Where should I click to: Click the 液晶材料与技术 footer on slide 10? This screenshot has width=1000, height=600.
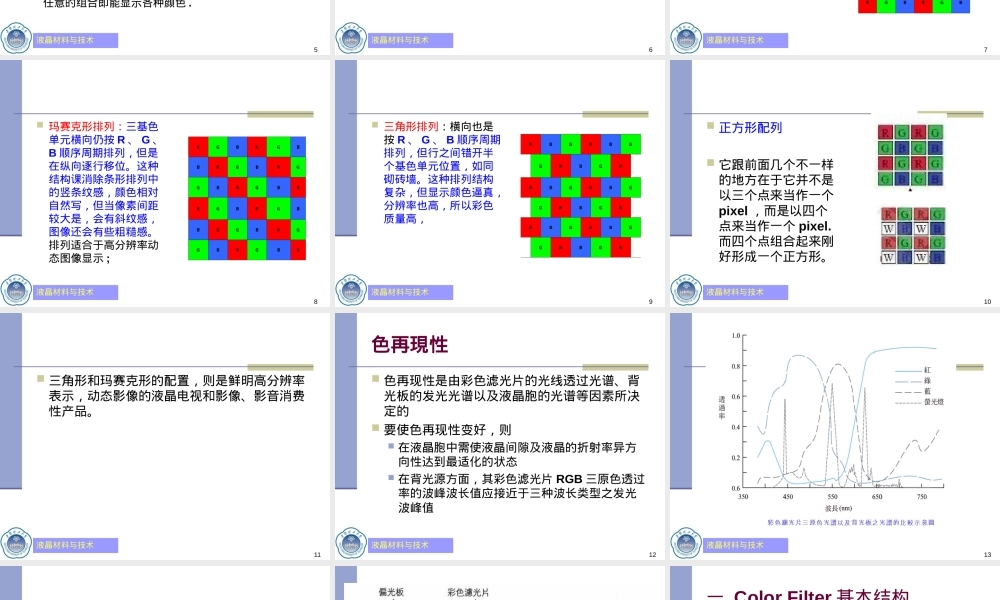[745, 292]
